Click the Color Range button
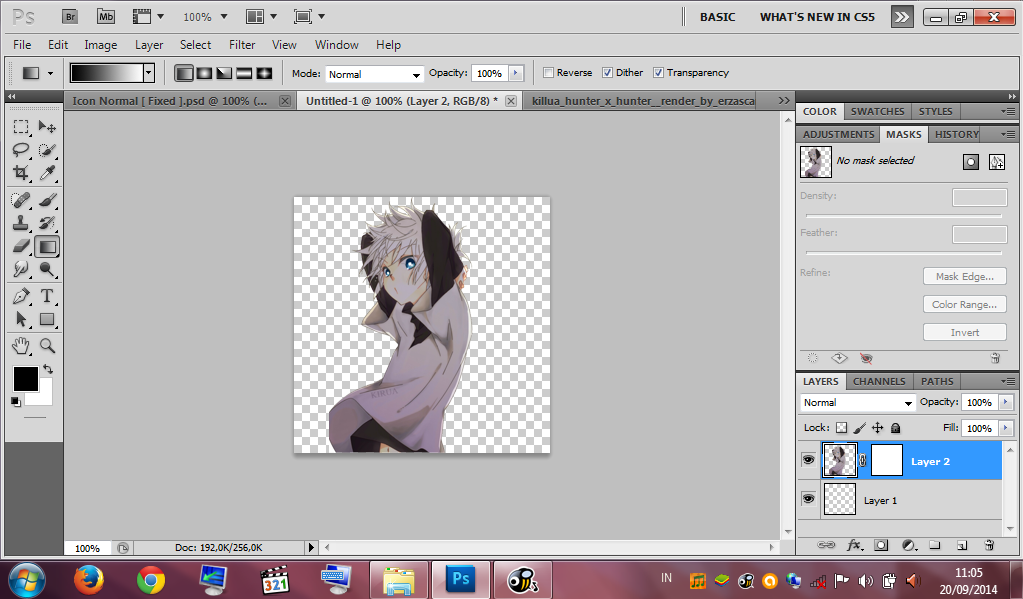Image resolution: width=1023 pixels, height=599 pixels. (964, 304)
